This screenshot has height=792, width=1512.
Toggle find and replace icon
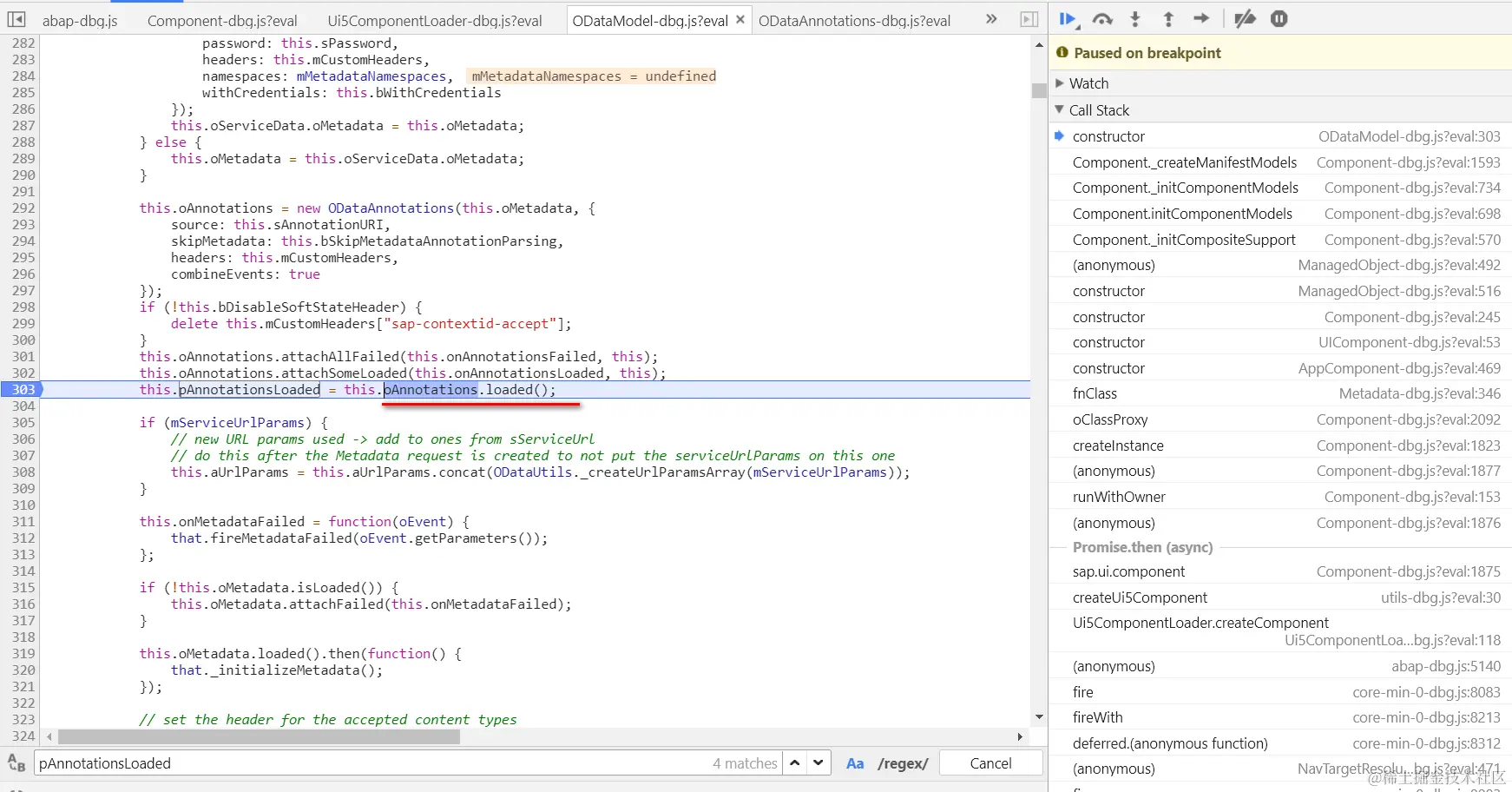(x=16, y=763)
